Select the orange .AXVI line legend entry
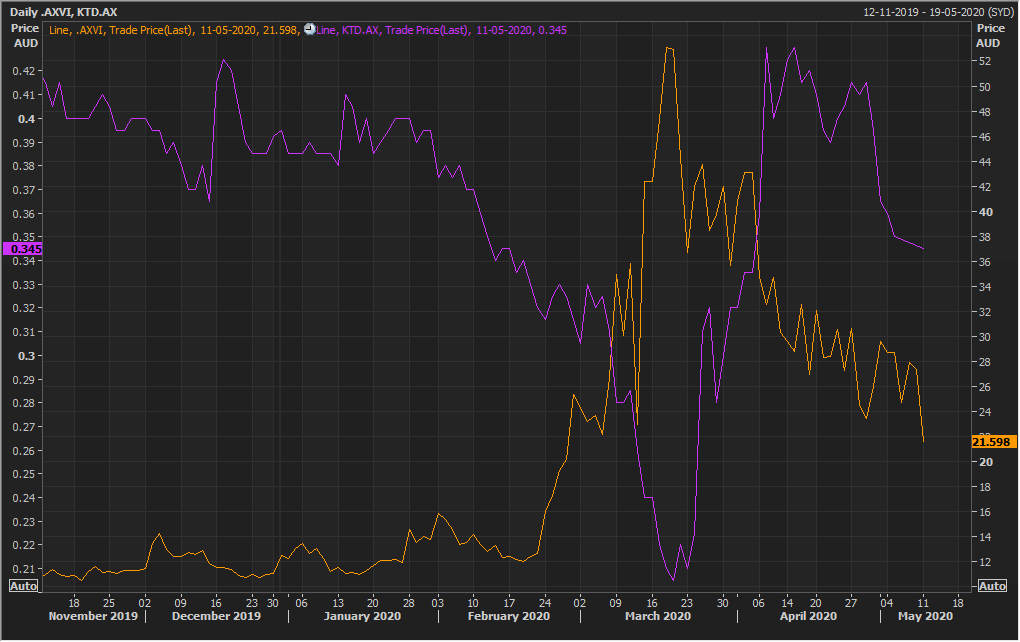 coord(174,30)
